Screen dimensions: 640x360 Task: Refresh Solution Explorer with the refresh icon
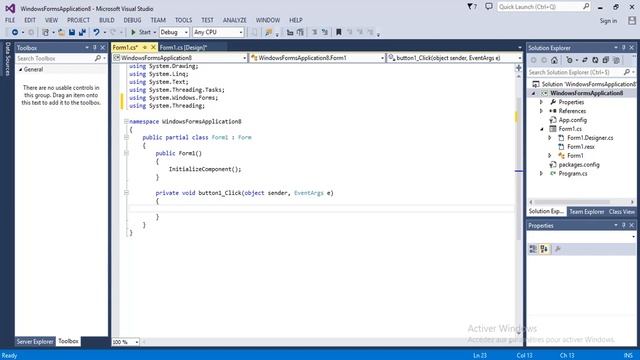point(596,60)
